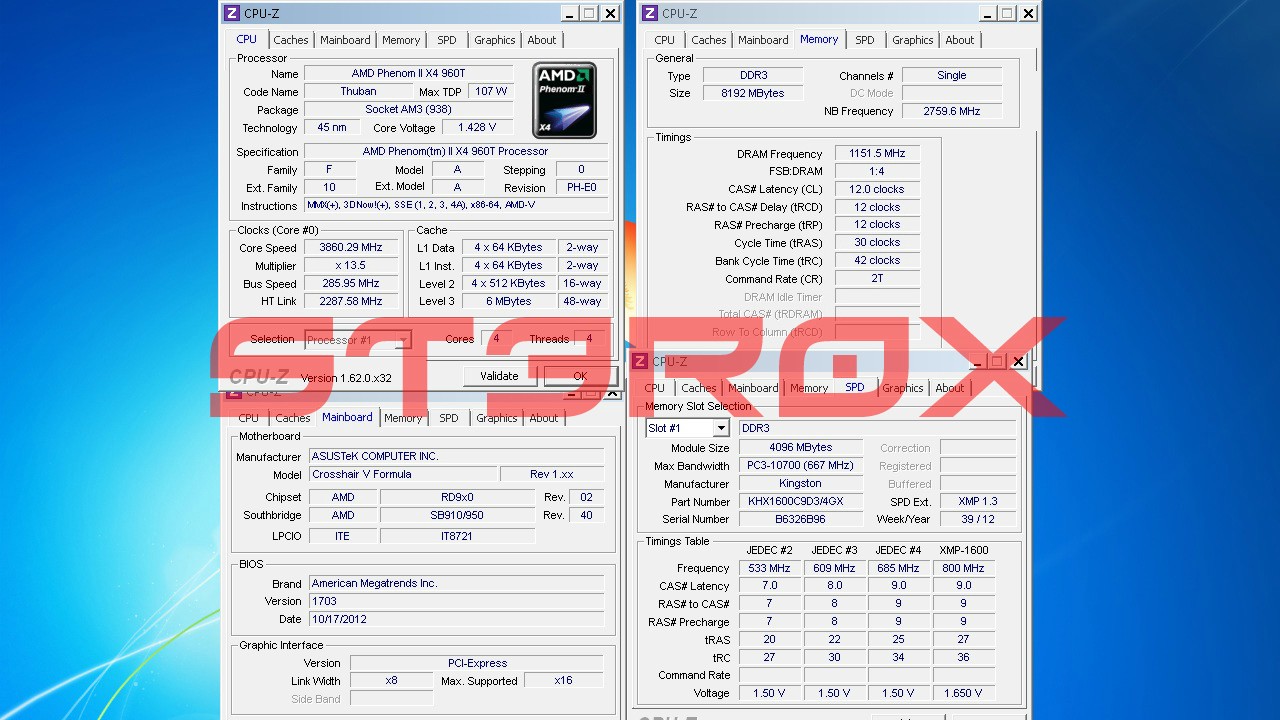This screenshot has height=720, width=1280.
Task: Switch to CPU tab in the DRAM timings window
Action: (x=665, y=40)
